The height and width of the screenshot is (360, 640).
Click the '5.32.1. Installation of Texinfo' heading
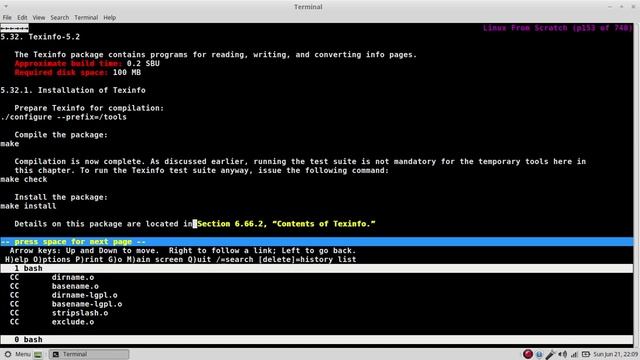coord(73,90)
